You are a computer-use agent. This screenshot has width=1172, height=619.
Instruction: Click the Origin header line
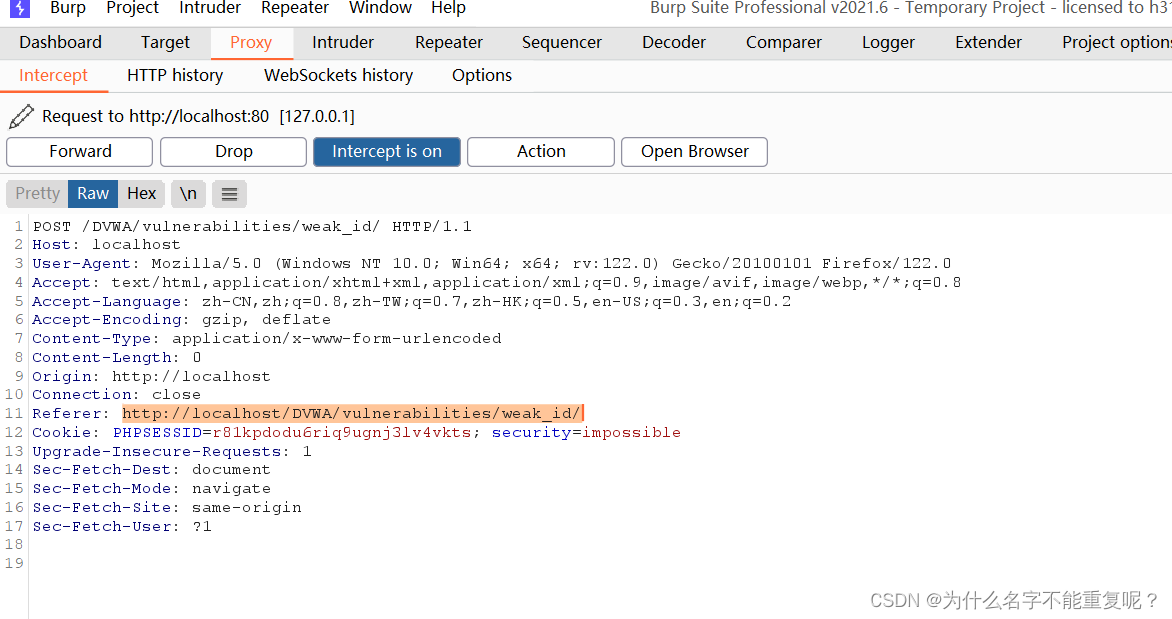pos(151,377)
